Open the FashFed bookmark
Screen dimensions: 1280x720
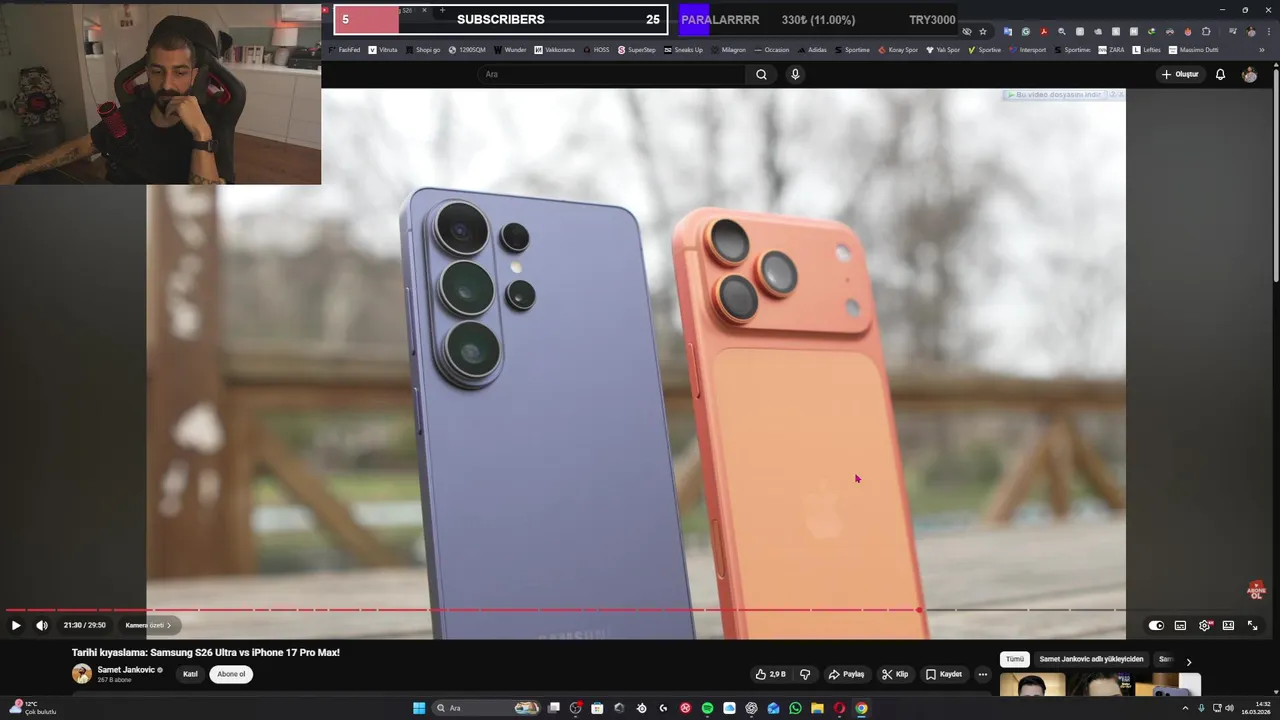(344, 49)
